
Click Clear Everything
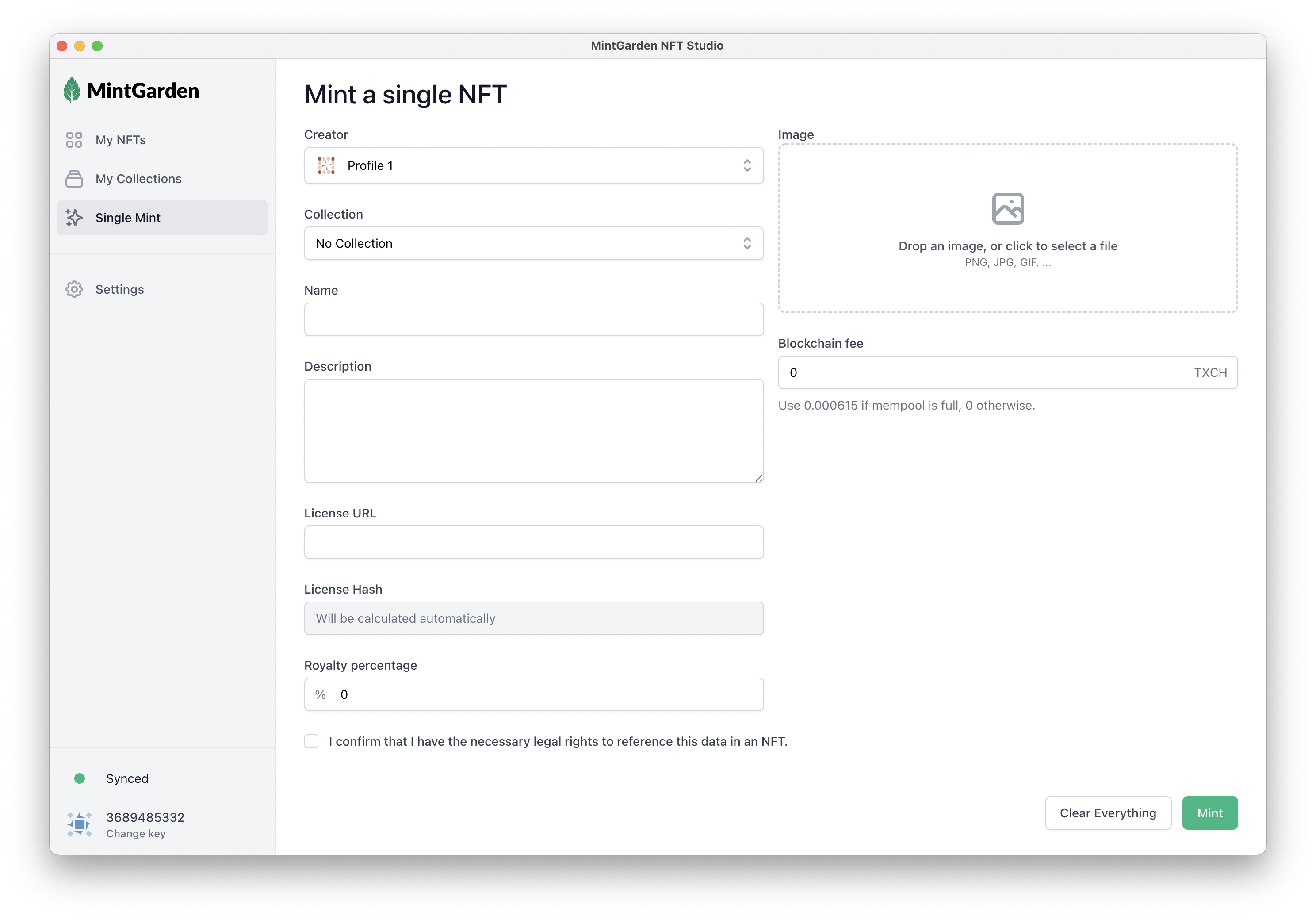click(x=1107, y=813)
